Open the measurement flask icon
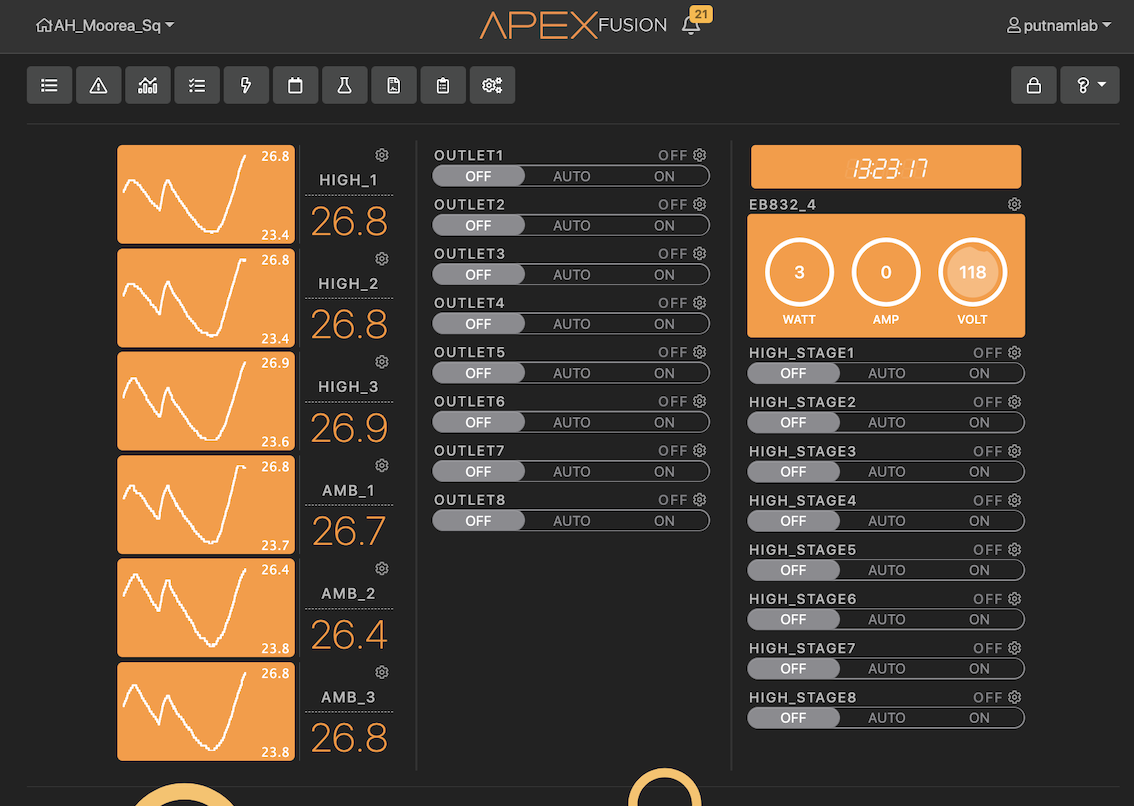This screenshot has width=1134, height=806. point(344,85)
